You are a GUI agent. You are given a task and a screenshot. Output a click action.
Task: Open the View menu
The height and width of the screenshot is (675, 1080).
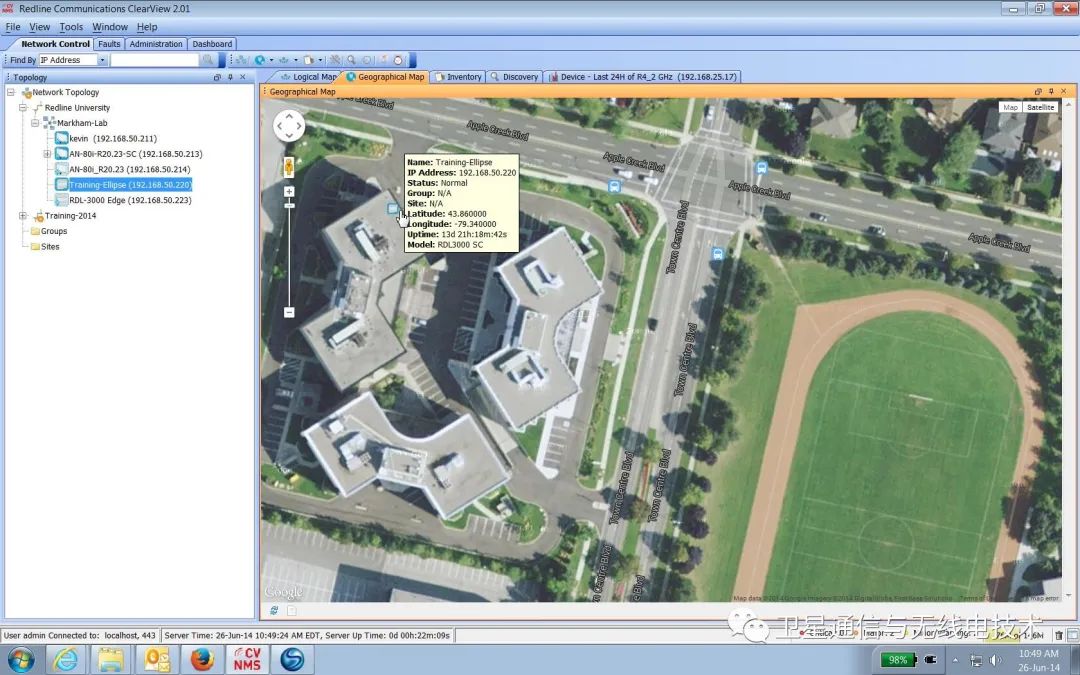pyautogui.click(x=39, y=27)
